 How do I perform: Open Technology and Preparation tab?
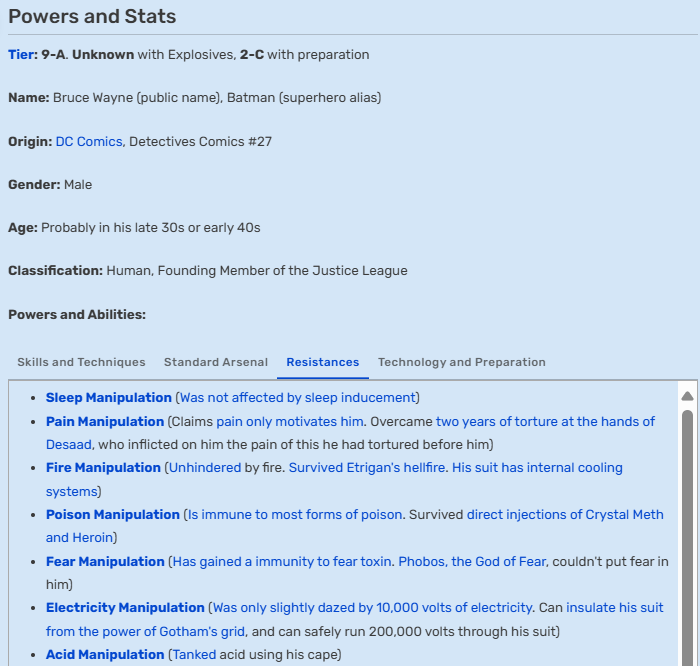(462, 362)
